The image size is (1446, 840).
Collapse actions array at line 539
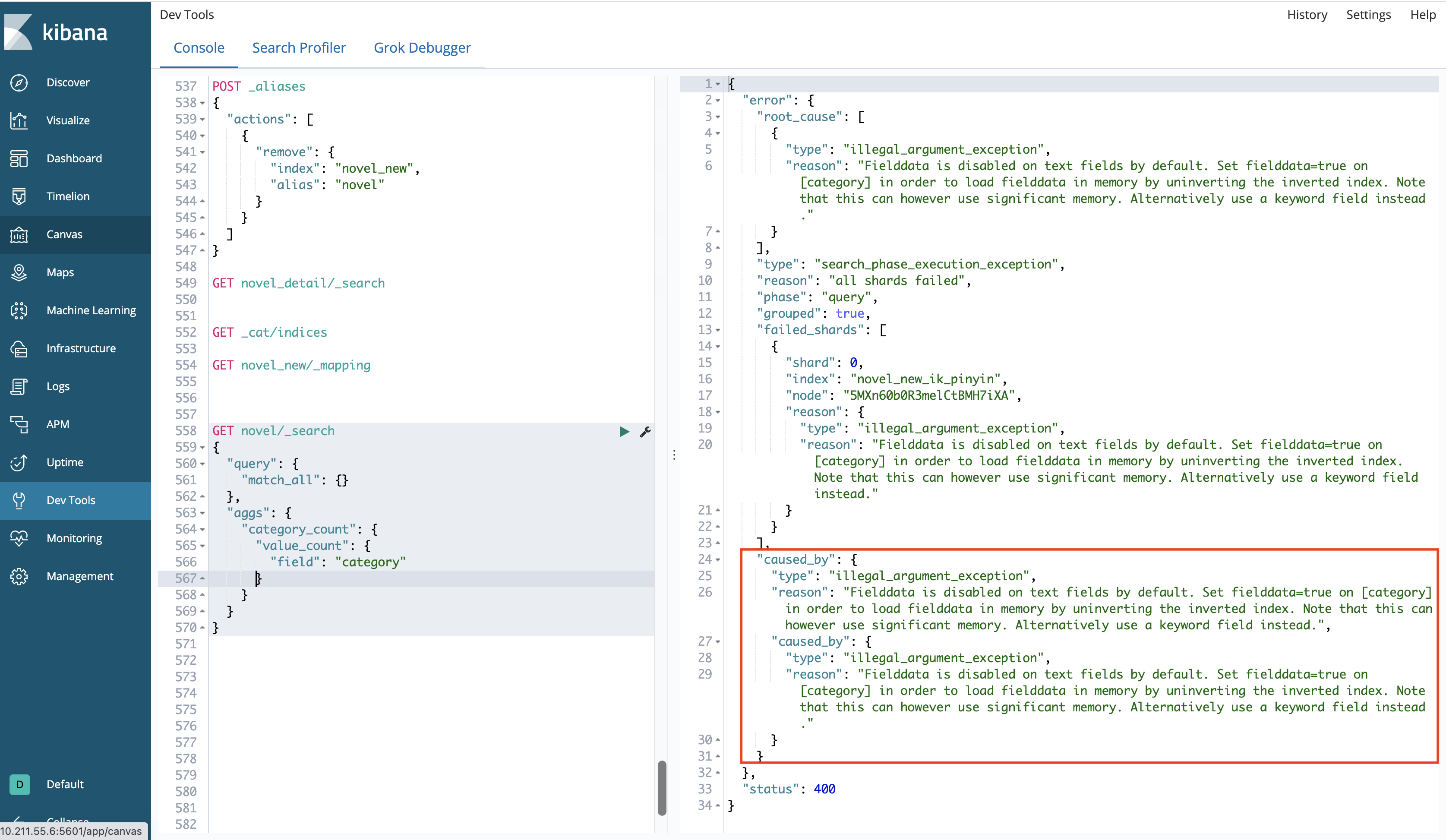(x=202, y=119)
